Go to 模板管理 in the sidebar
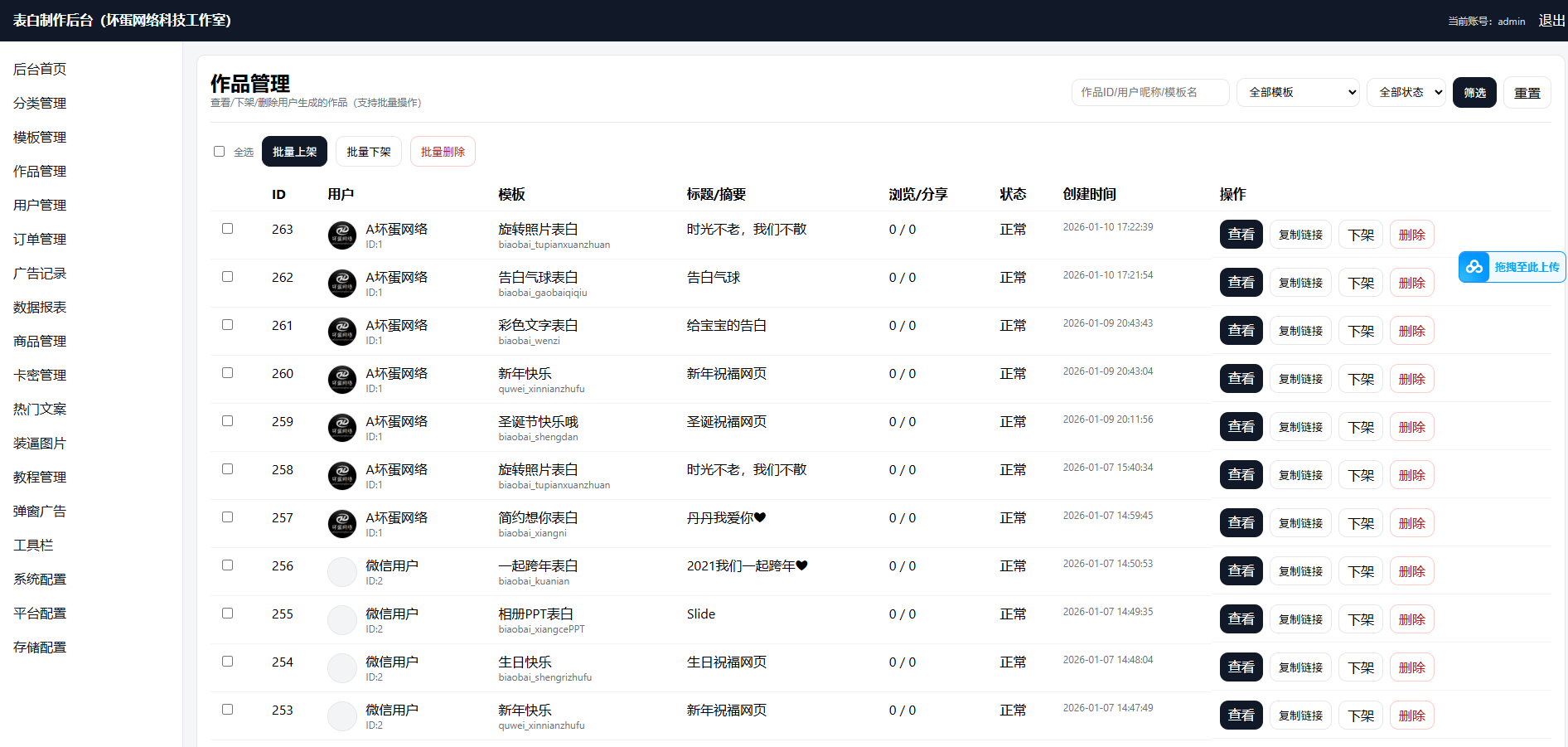This screenshot has width=1568, height=747. click(x=40, y=137)
